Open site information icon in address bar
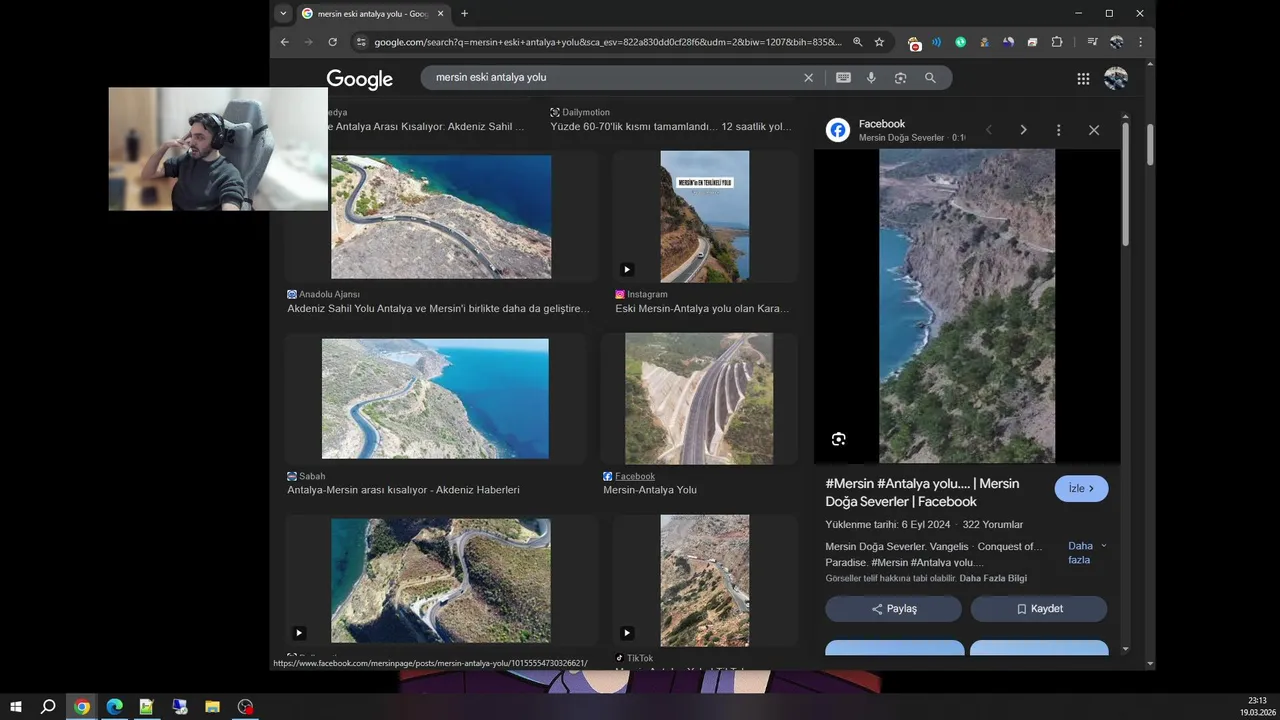 point(361,42)
